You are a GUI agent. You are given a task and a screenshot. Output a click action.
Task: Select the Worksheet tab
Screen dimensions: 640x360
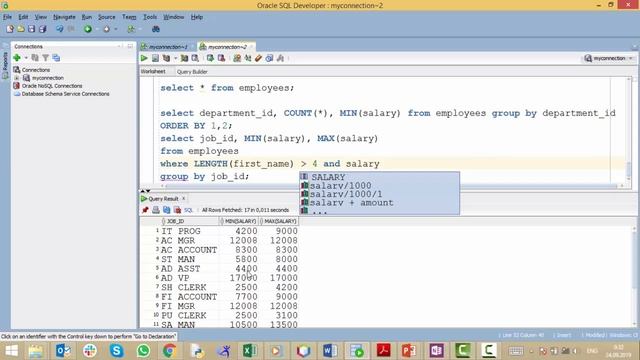[x=153, y=71]
